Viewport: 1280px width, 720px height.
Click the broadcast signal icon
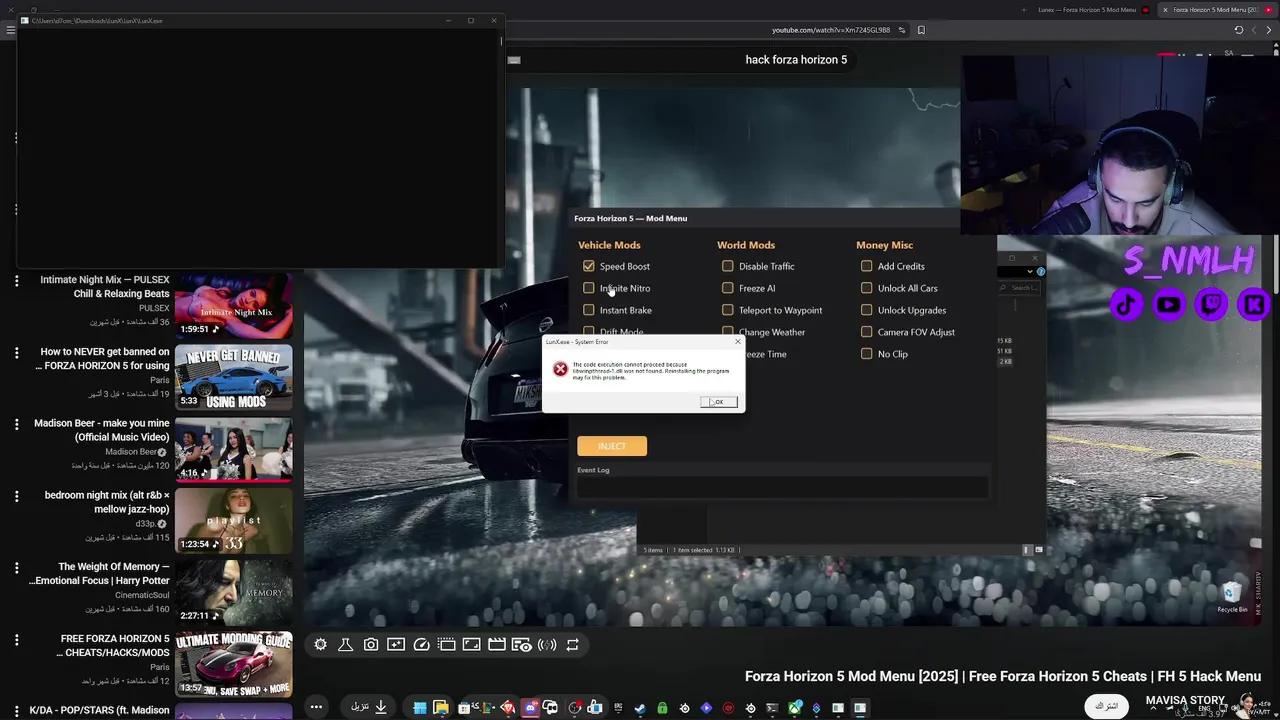[547, 645]
